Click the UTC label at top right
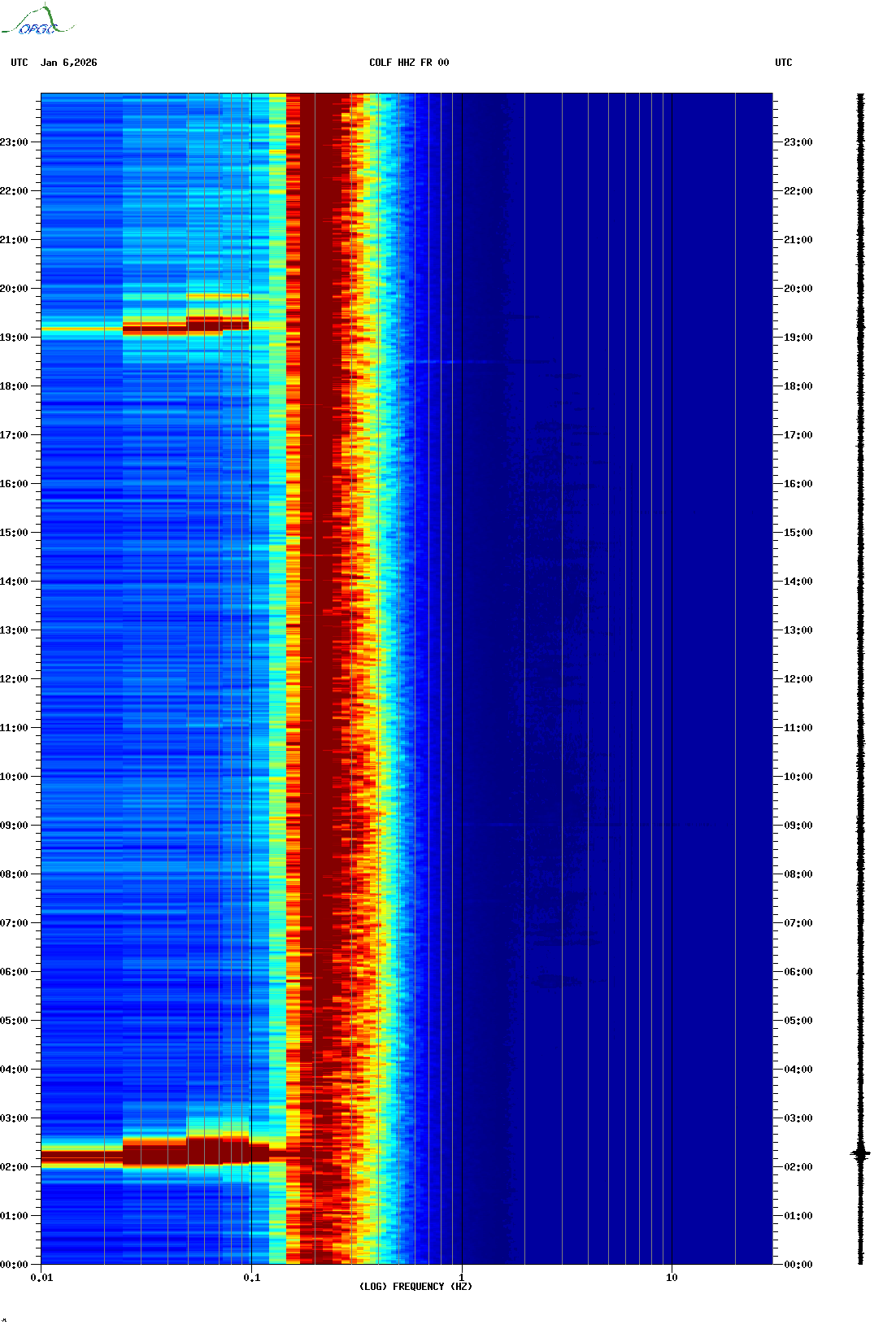Viewport: 896px width, 1329px height. pyautogui.click(x=783, y=63)
